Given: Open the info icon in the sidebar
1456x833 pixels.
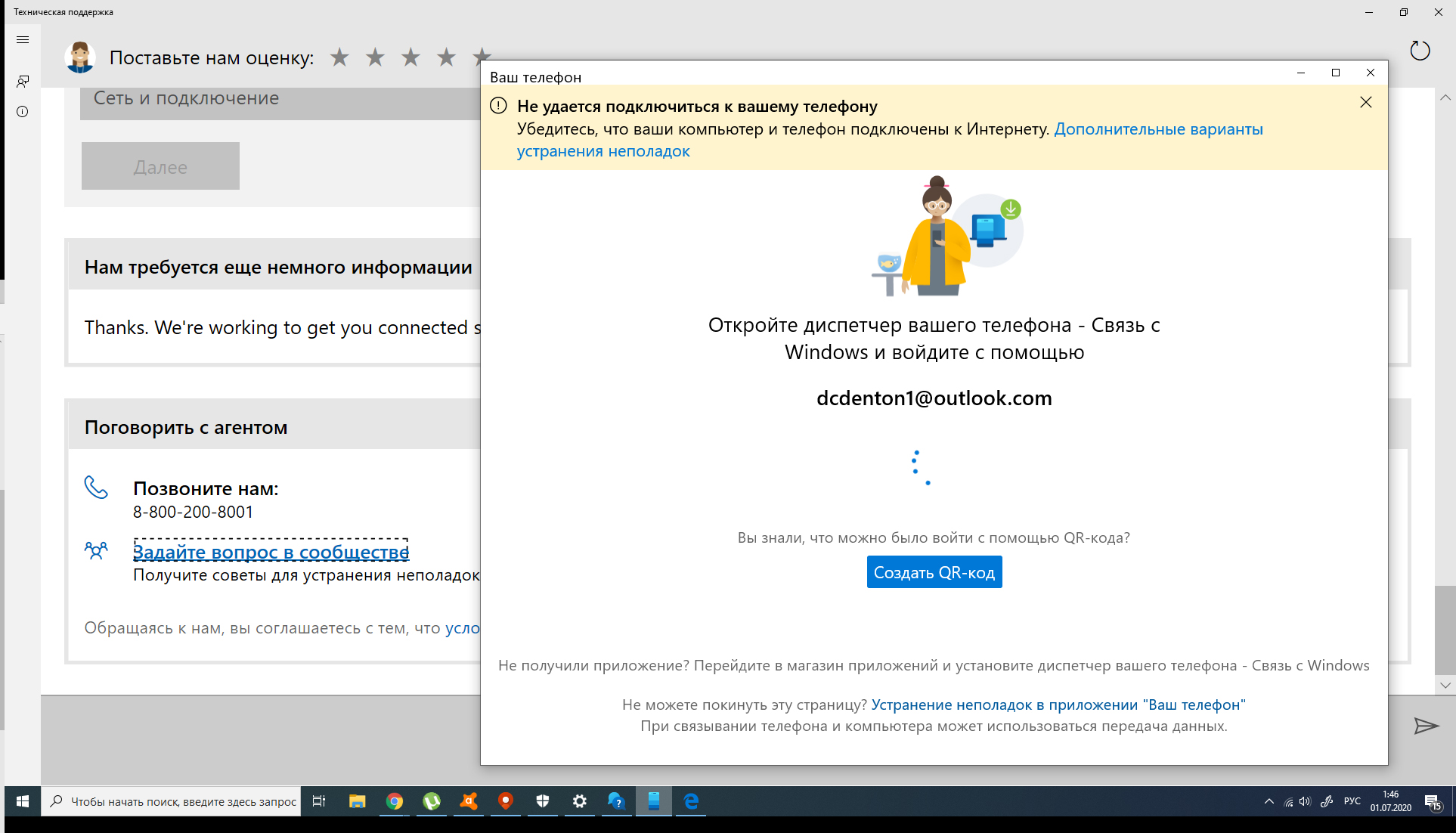Looking at the screenshot, I should pyautogui.click(x=23, y=112).
